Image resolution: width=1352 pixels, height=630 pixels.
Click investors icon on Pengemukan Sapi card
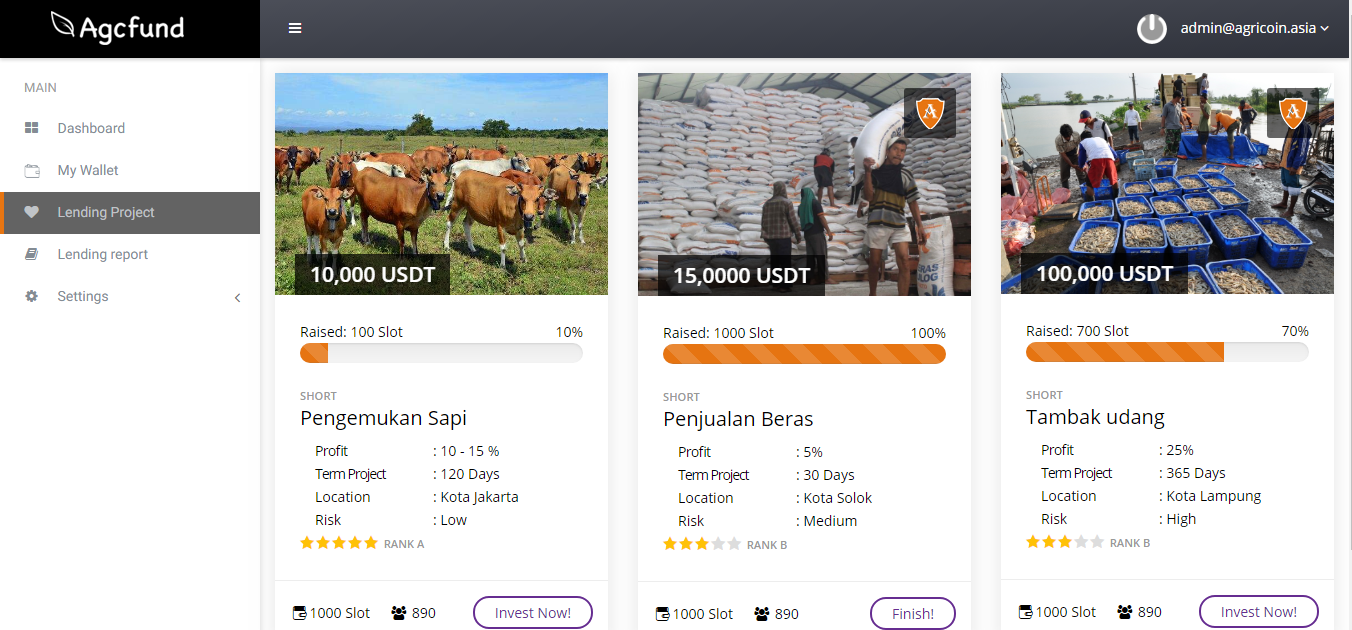(400, 612)
